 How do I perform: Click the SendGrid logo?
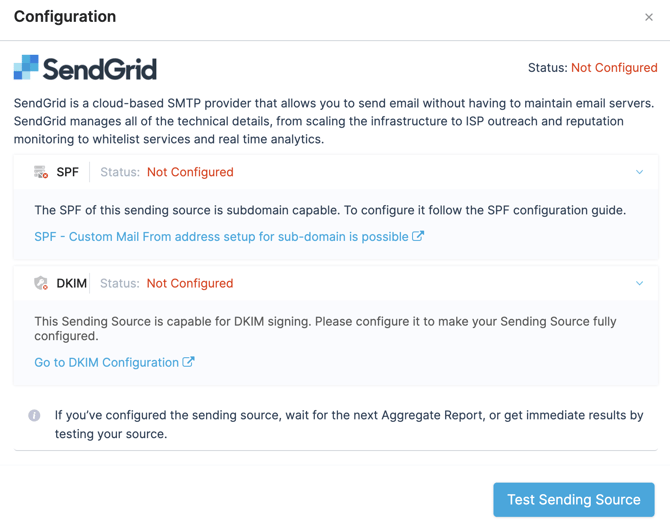85,67
